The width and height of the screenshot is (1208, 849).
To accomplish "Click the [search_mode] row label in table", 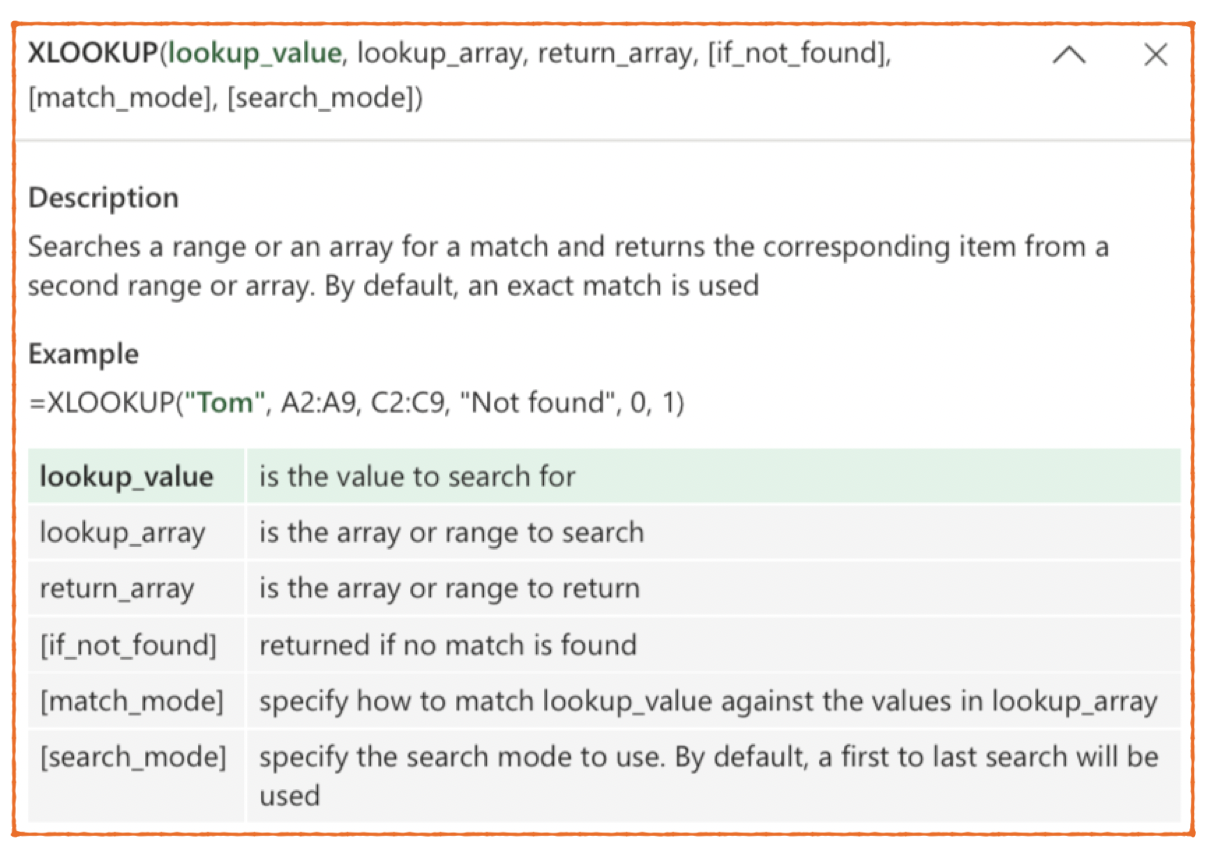I will pyautogui.click(x=133, y=757).
